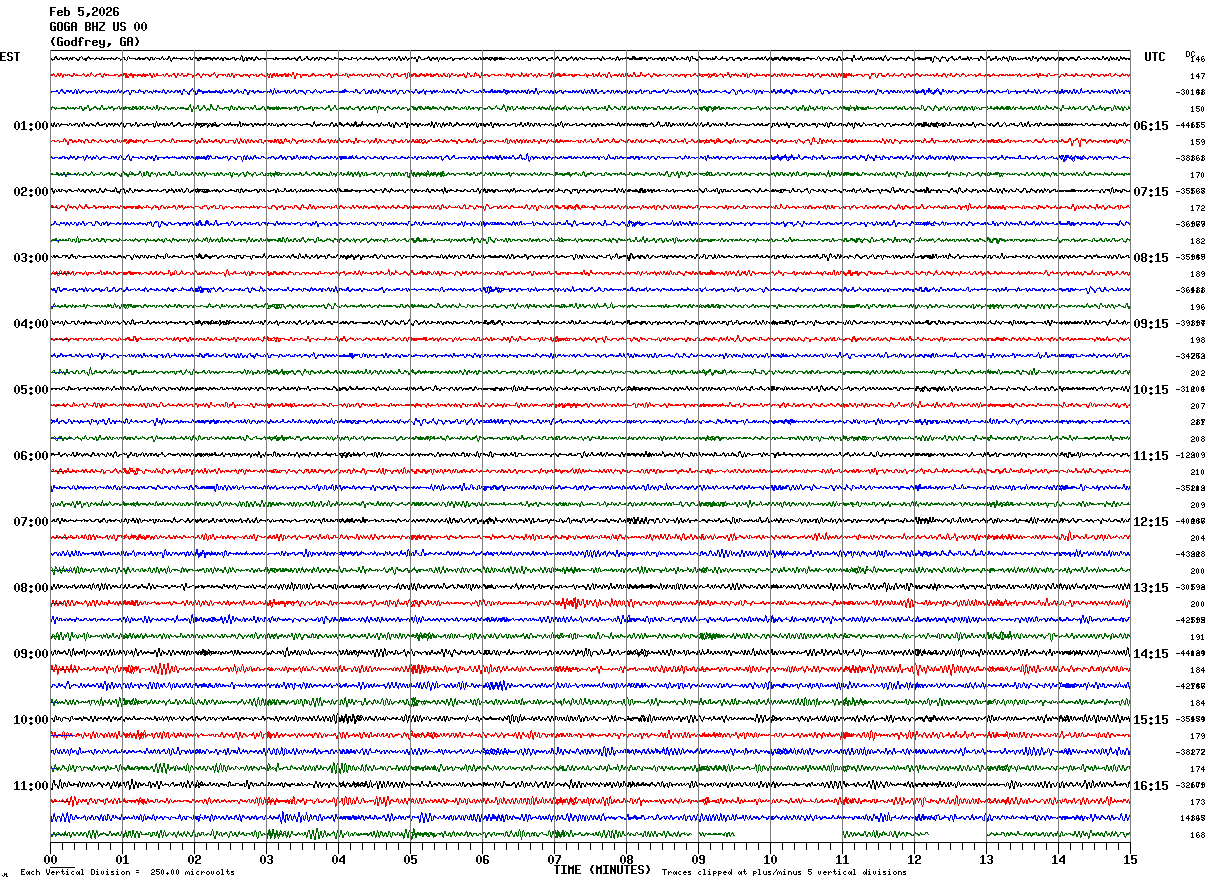Screen dimensions: 1210x886
Task: Click minute tick label '00' on the axis
Action: click(51, 859)
